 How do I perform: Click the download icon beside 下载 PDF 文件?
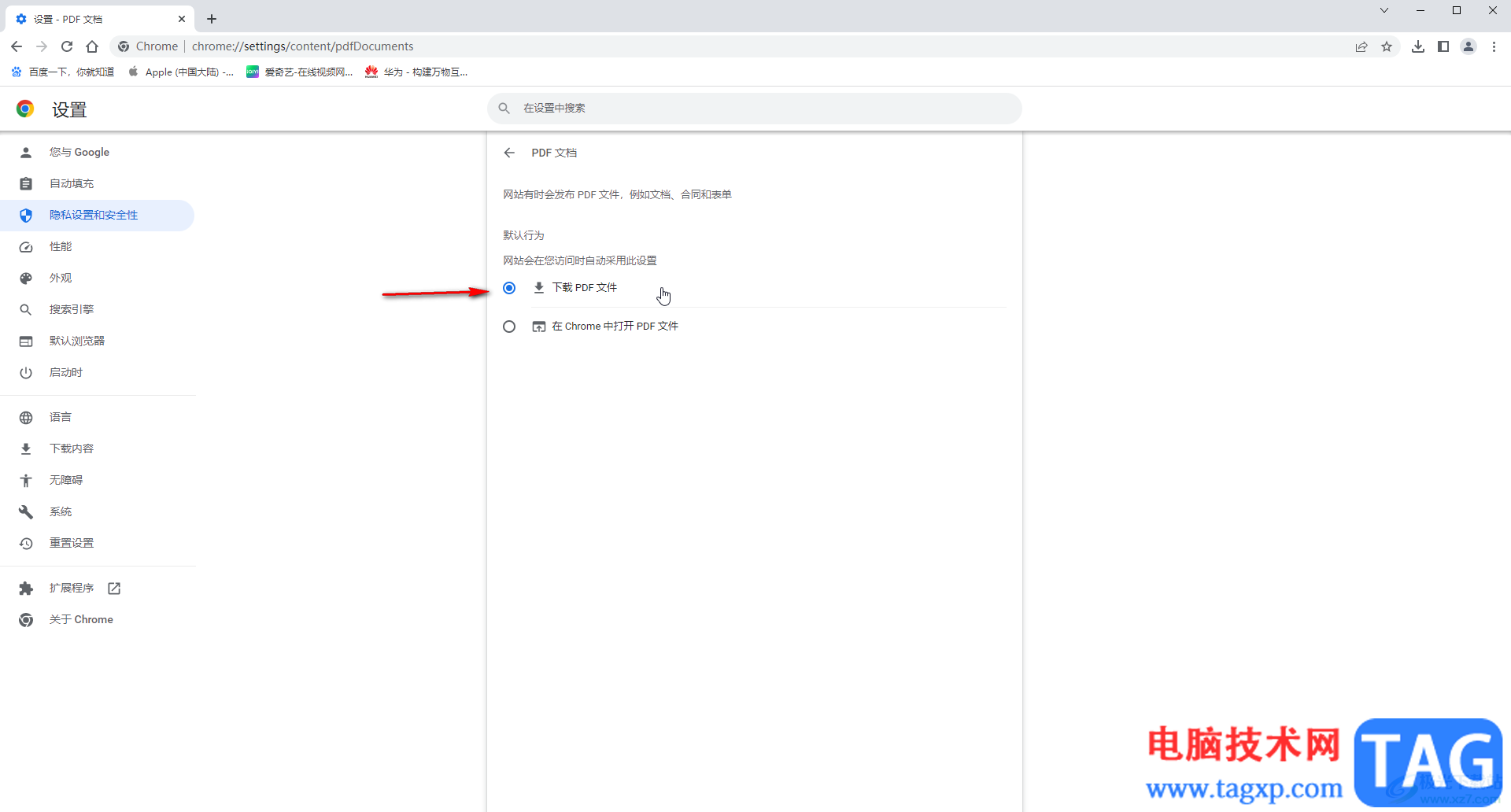(539, 288)
